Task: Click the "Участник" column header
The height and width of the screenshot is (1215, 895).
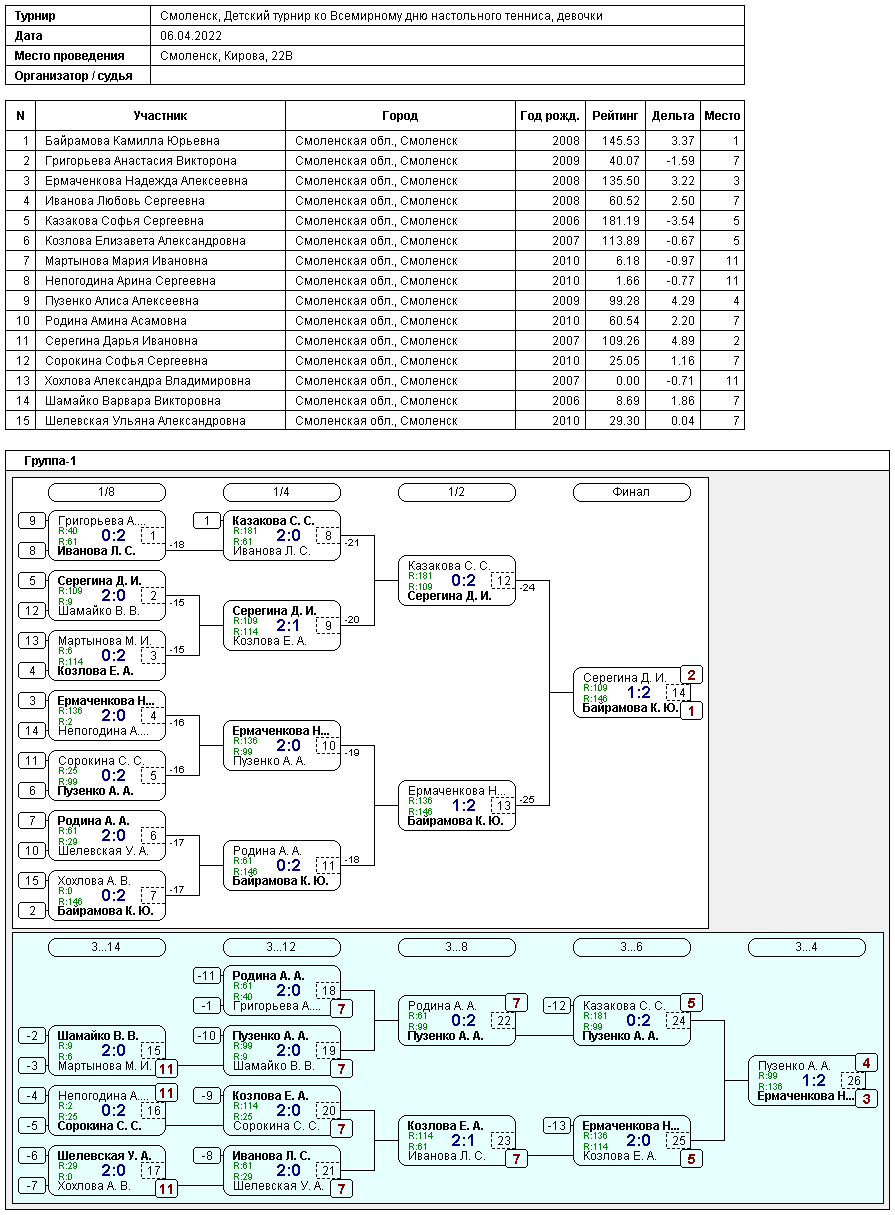Action: [160, 116]
